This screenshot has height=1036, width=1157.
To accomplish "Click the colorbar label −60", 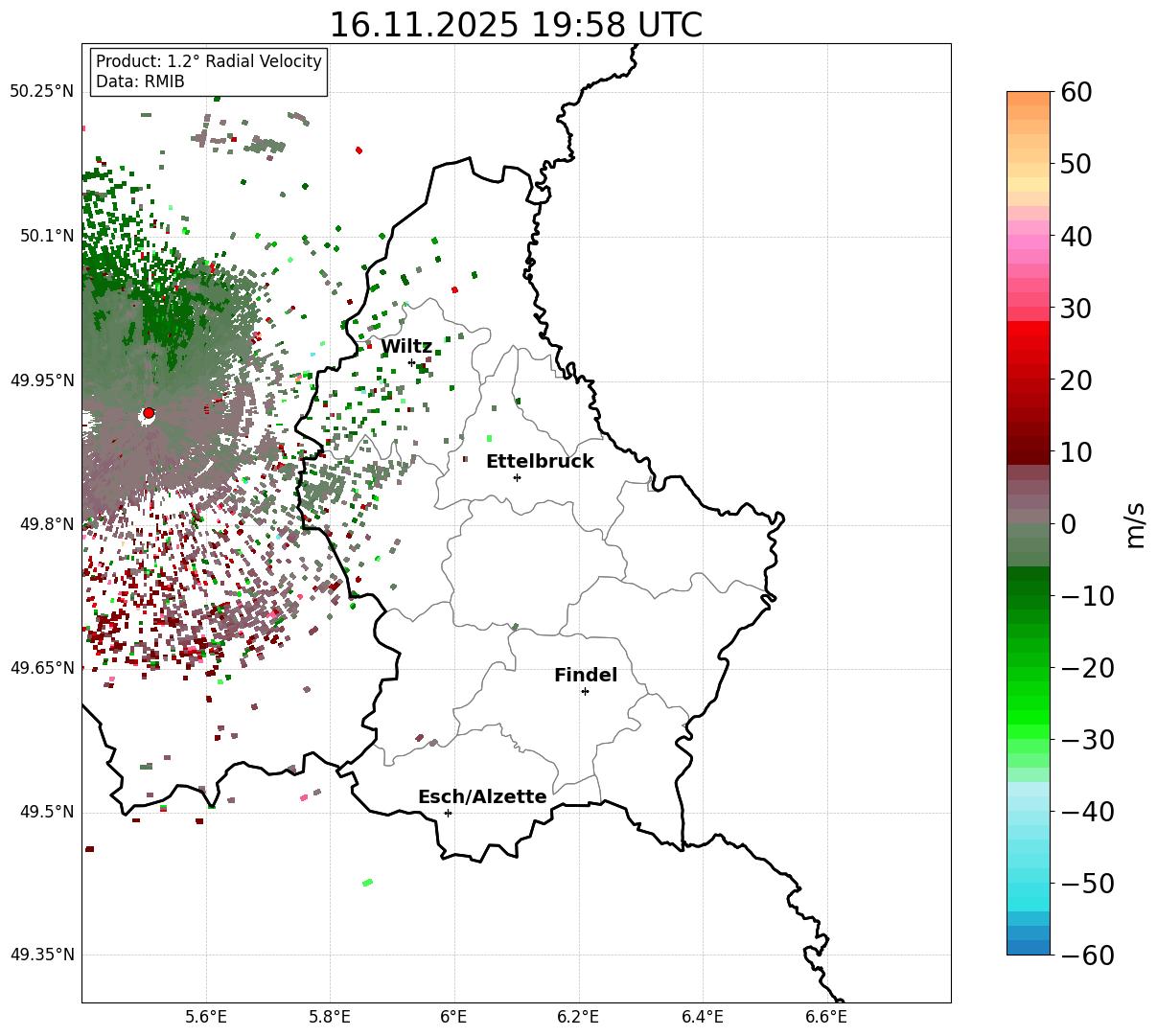I will tap(1086, 955).
